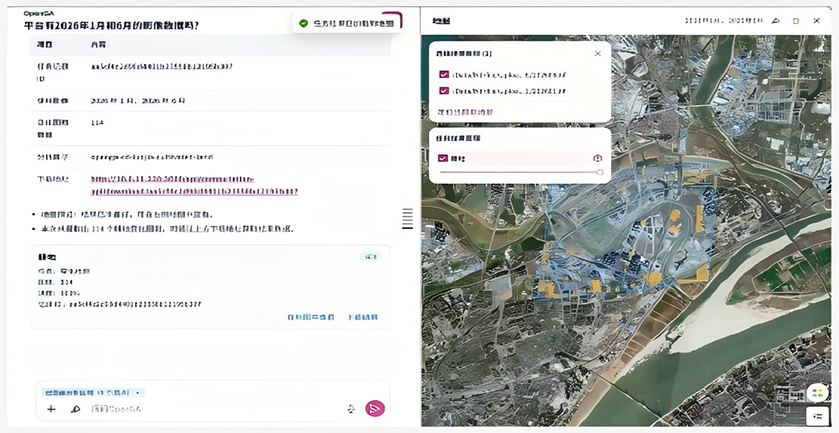
Task: Click the result layer opacity slider handle
Action: [600, 172]
